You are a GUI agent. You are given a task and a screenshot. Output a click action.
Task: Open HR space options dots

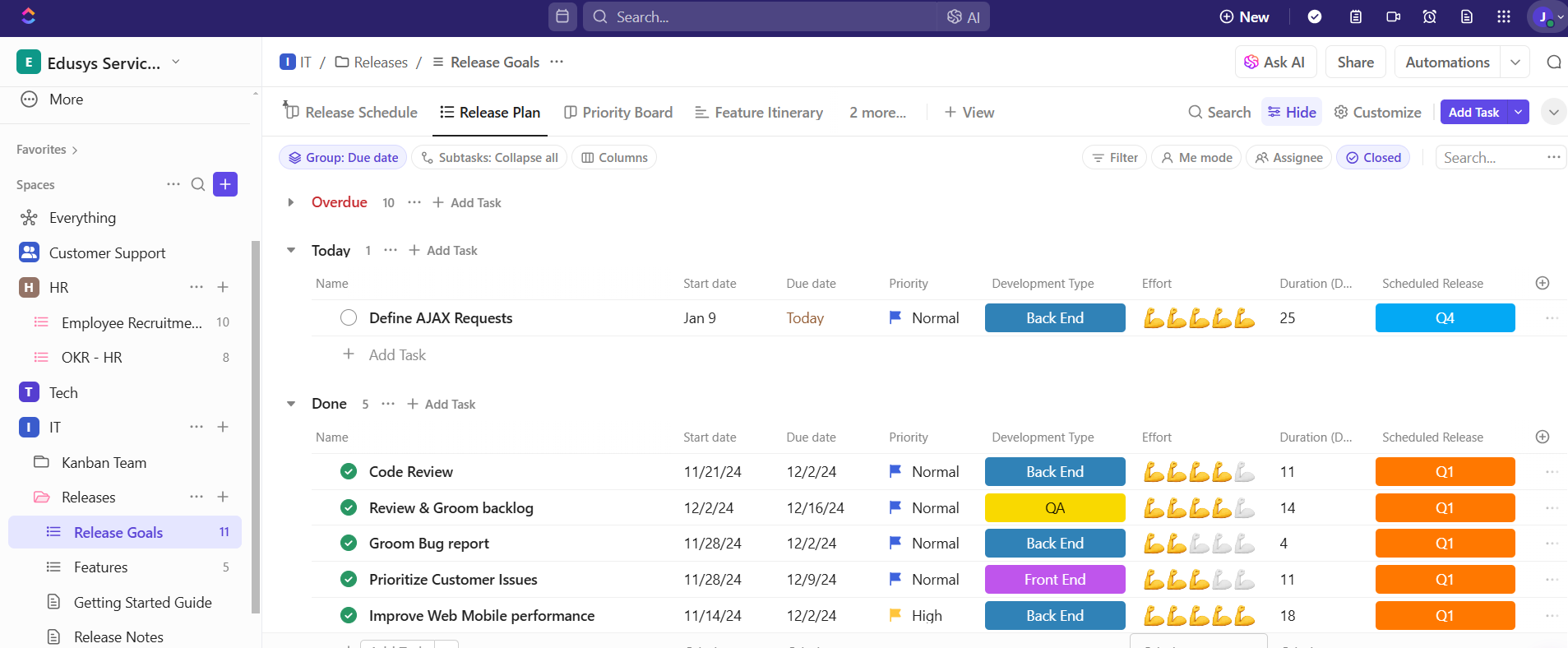[x=197, y=287]
